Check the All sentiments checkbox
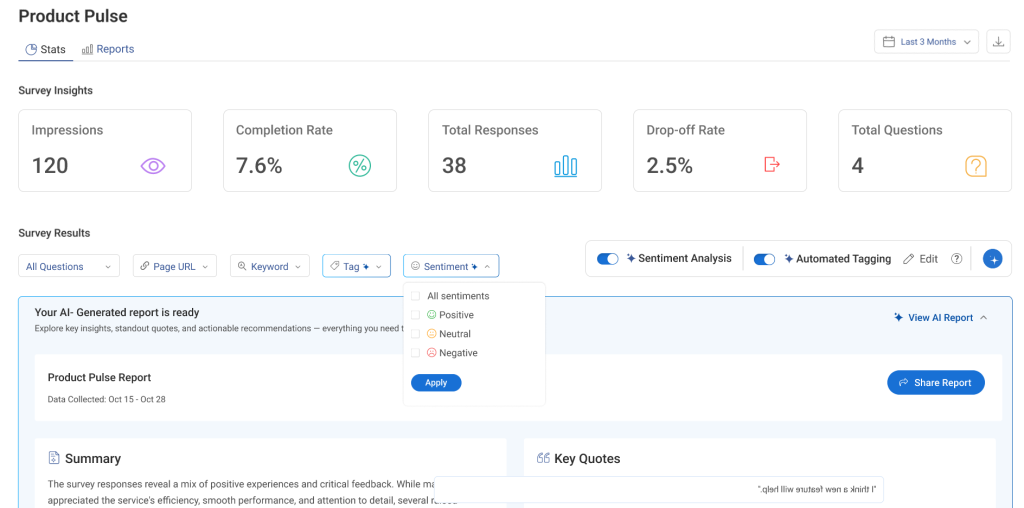 tap(415, 296)
